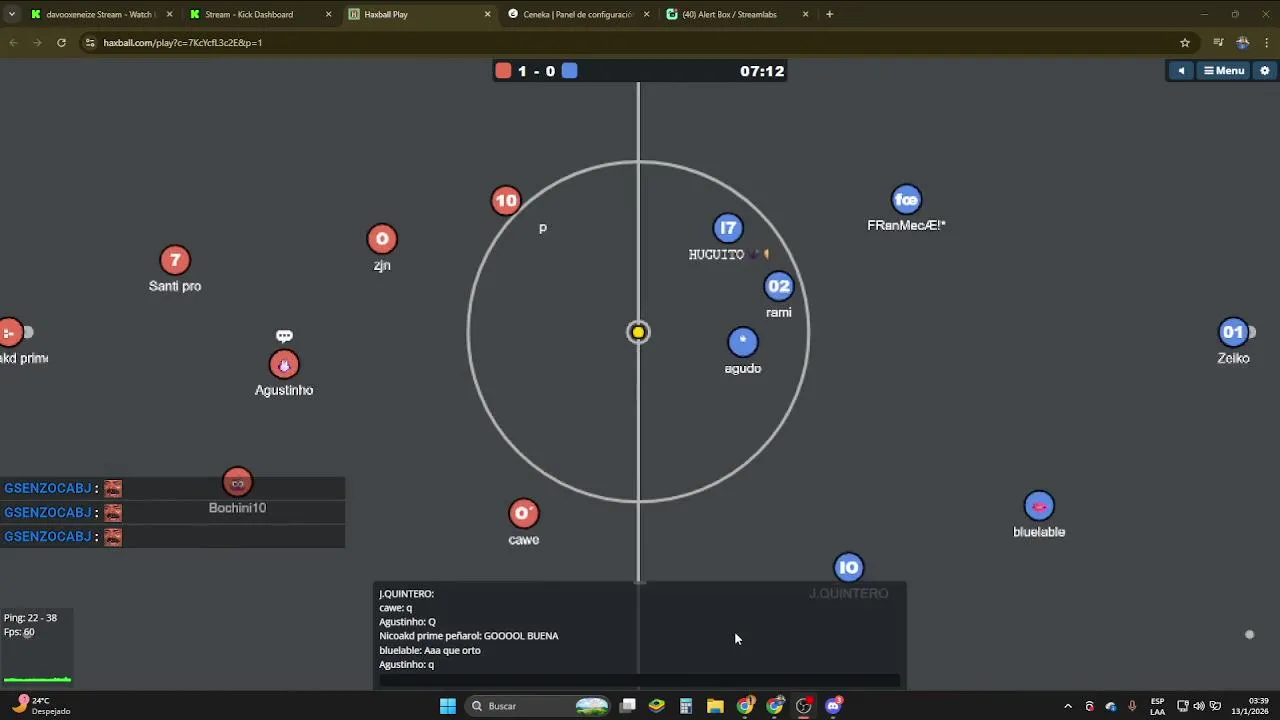Click red player disc zjn
Image resolution: width=1280 pixels, height=720 pixels.
[x=382, y=239]
